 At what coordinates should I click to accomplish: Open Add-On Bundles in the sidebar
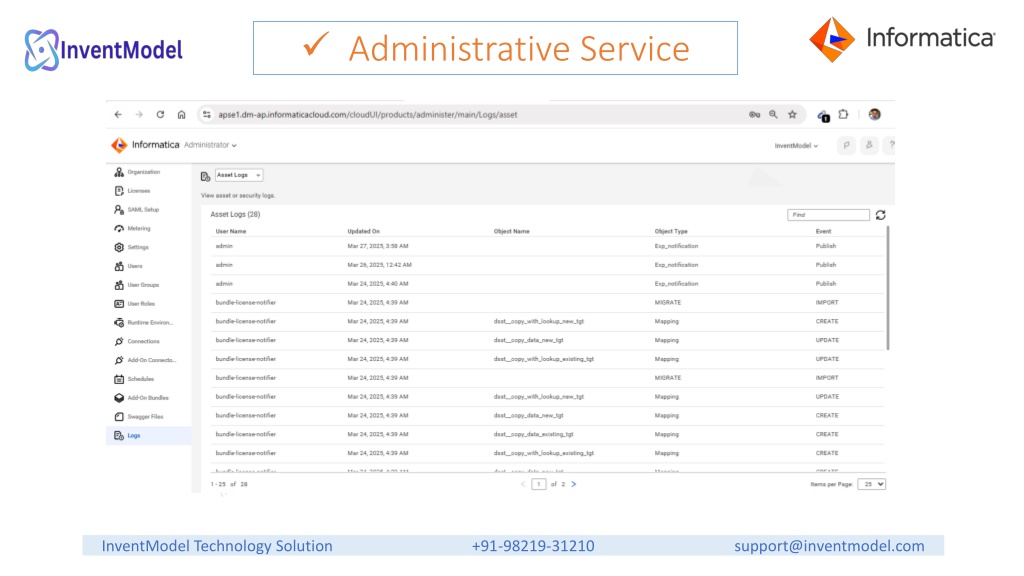[148, 398]
